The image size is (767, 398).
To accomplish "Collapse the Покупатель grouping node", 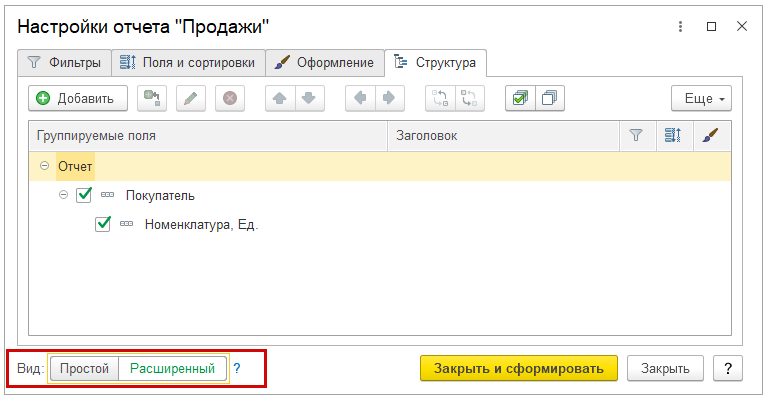I will (63, 195).
